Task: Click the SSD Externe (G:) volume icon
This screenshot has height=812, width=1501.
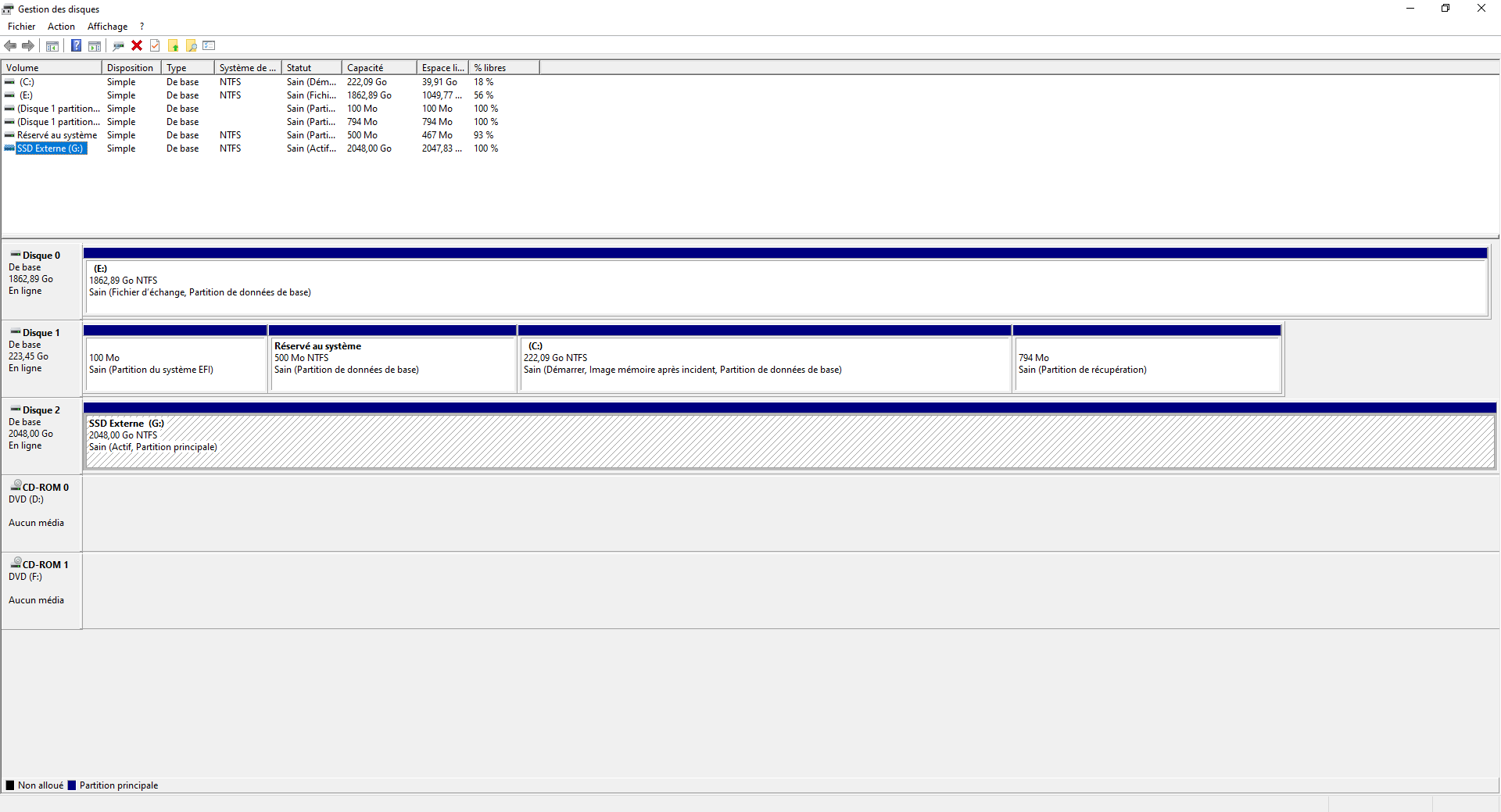Action: coord(9,148)
